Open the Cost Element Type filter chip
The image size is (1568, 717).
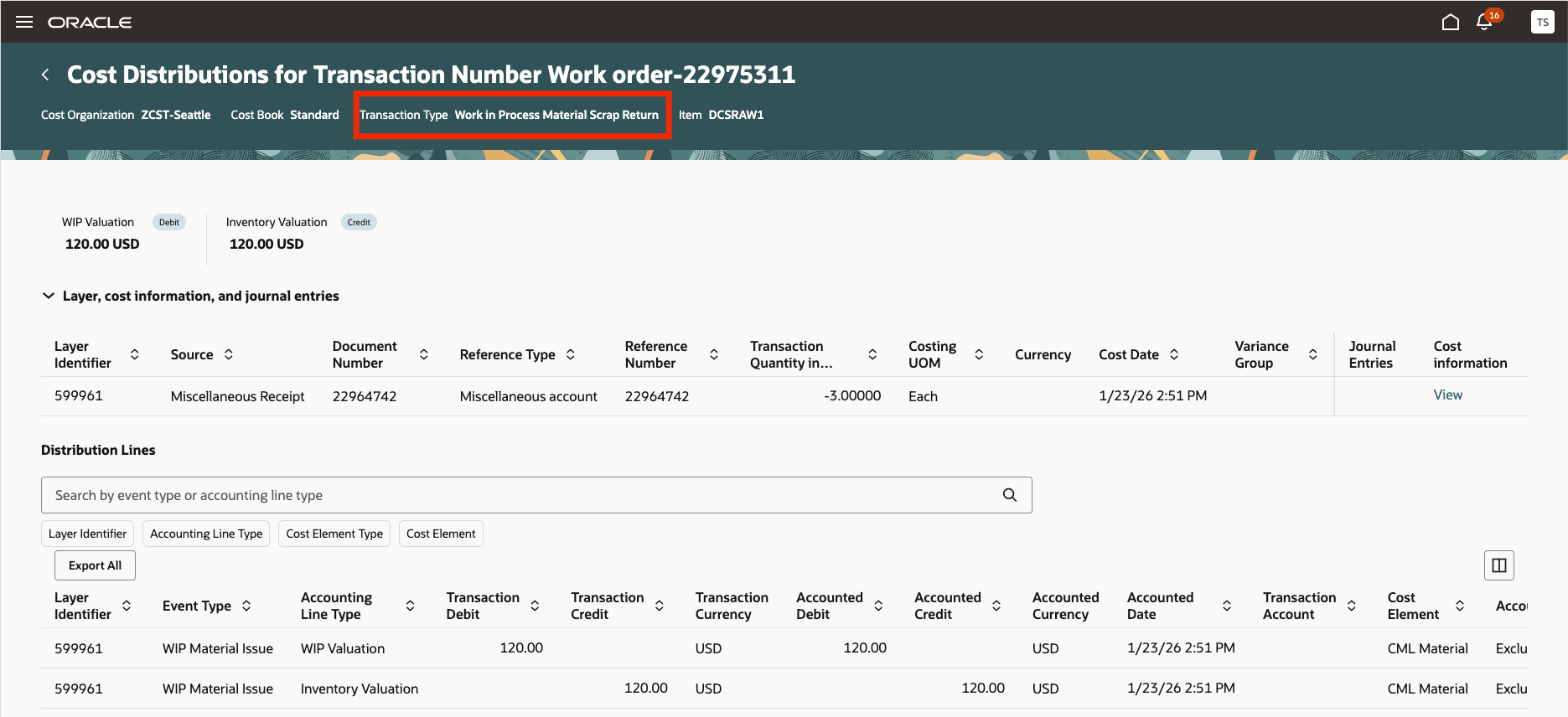(334, 534)
